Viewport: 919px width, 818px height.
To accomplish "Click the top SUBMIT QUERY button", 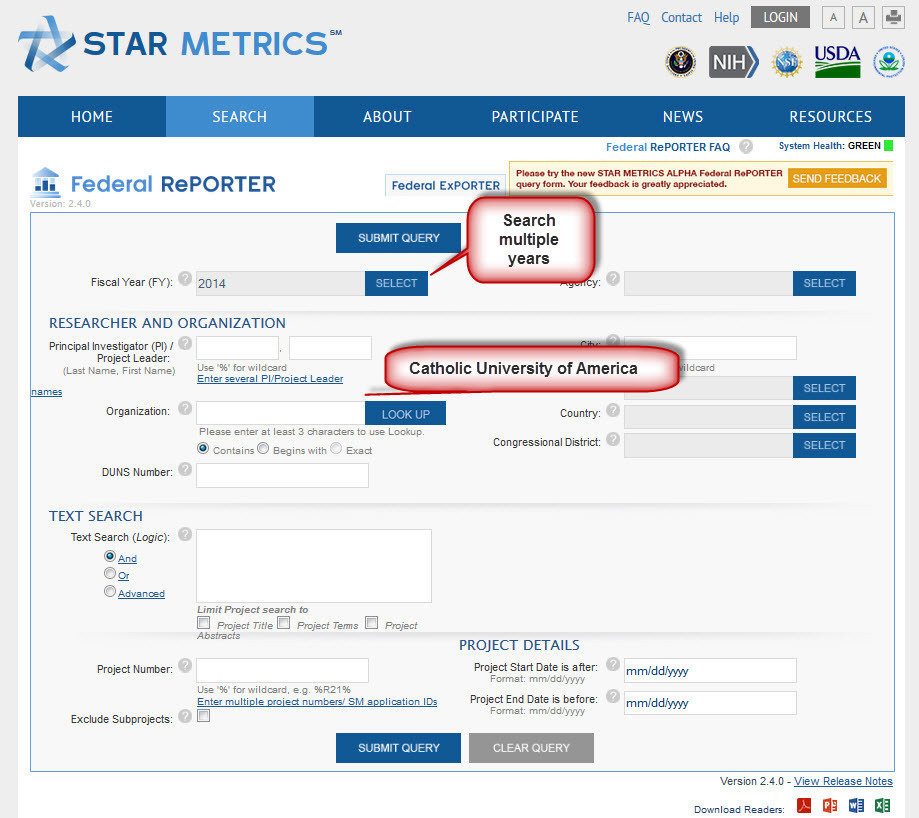I will click(x=399, y=238).
